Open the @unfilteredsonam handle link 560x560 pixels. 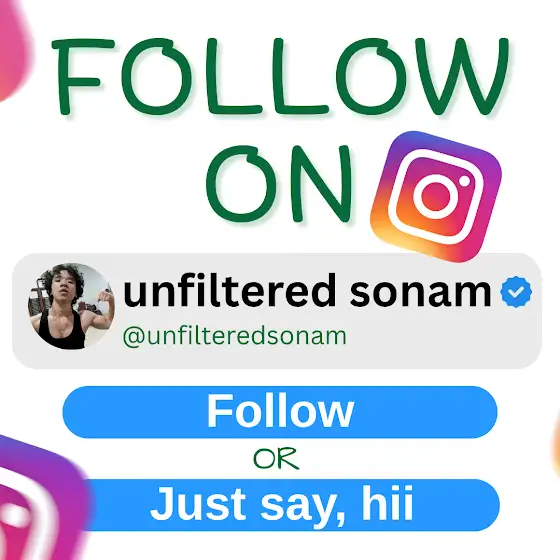click(235, 336)
